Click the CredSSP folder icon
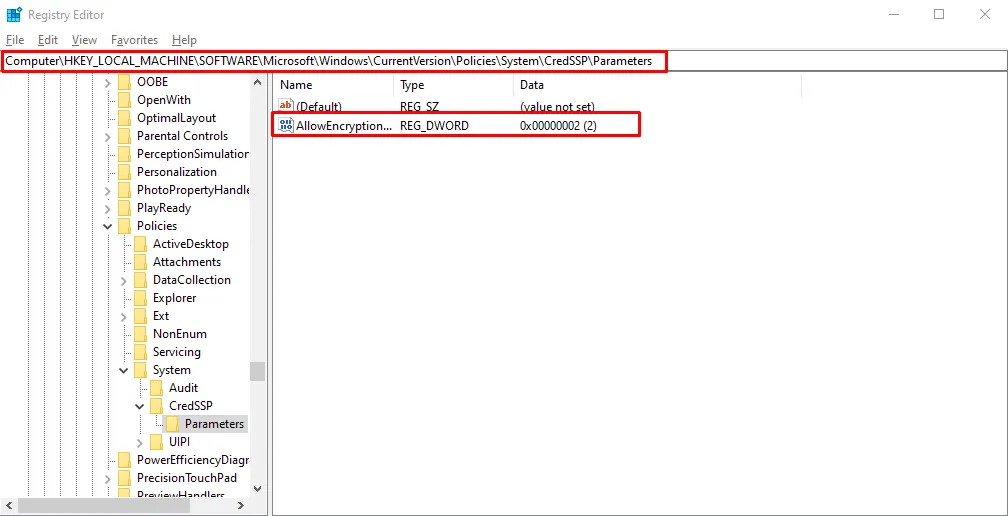Screen dimensions: 1008x516 click(157, 406)
